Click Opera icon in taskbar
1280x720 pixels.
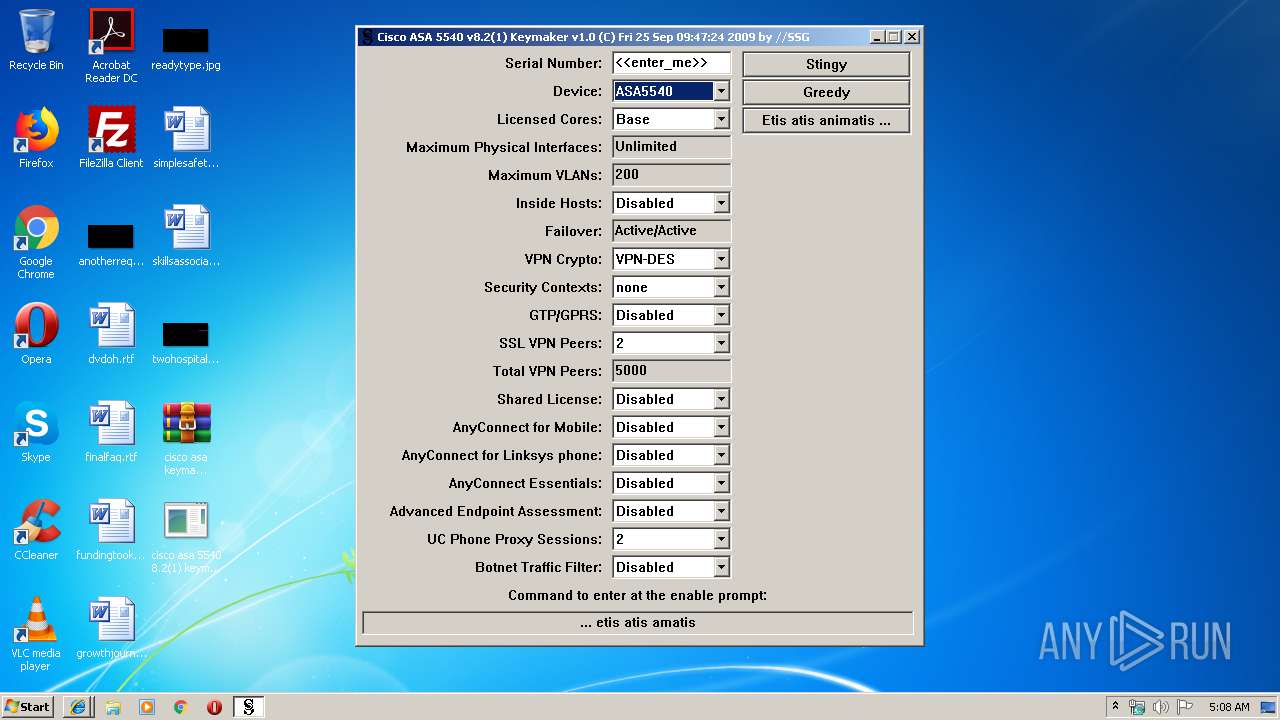click(214, 707)
